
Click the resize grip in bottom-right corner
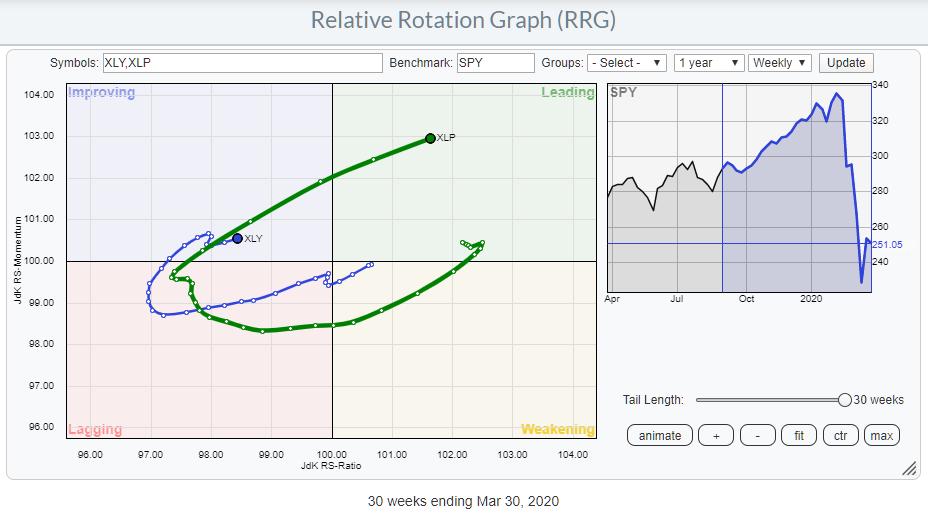[x=909, y=468]
